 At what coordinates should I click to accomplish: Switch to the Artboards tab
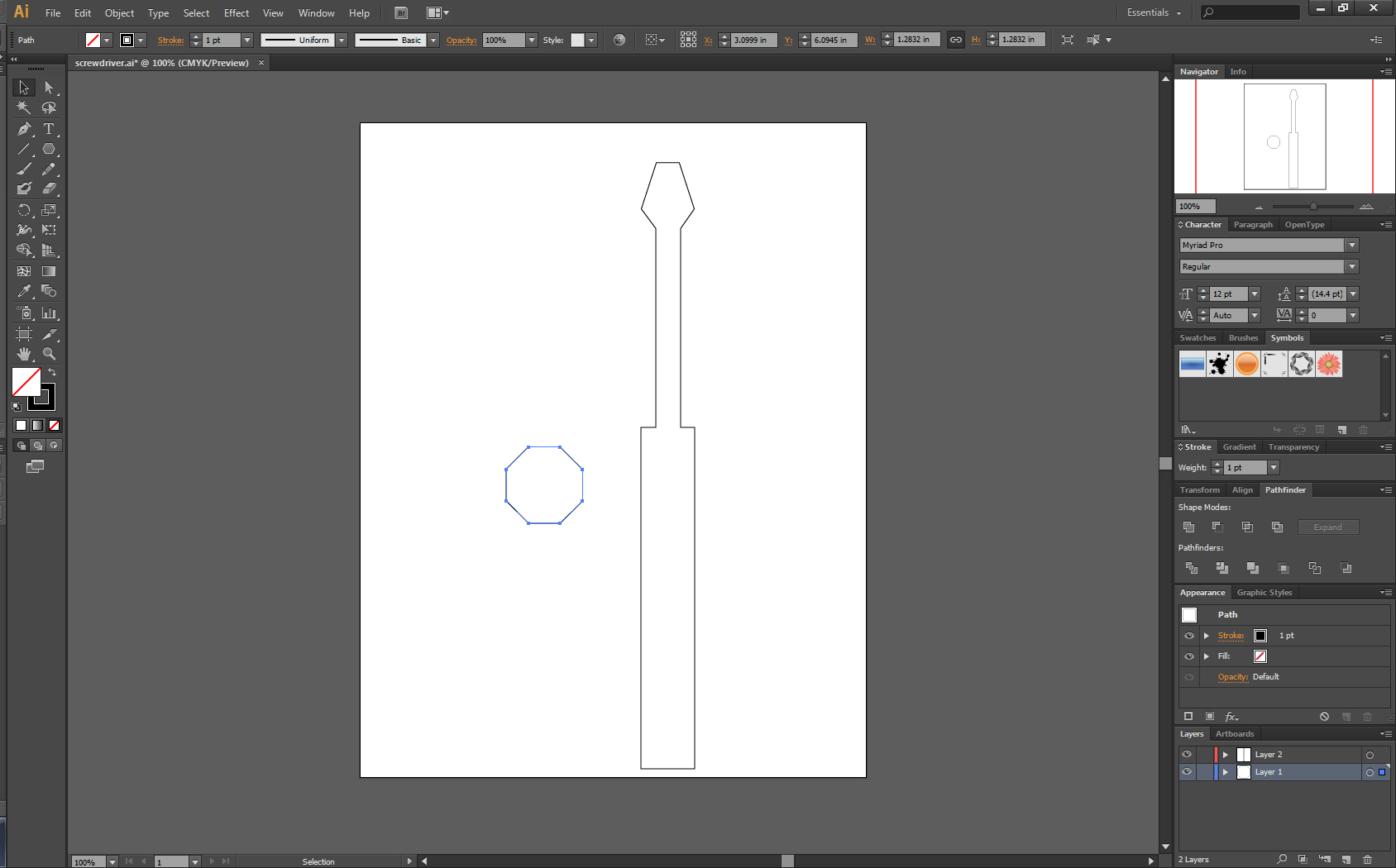1235,734
